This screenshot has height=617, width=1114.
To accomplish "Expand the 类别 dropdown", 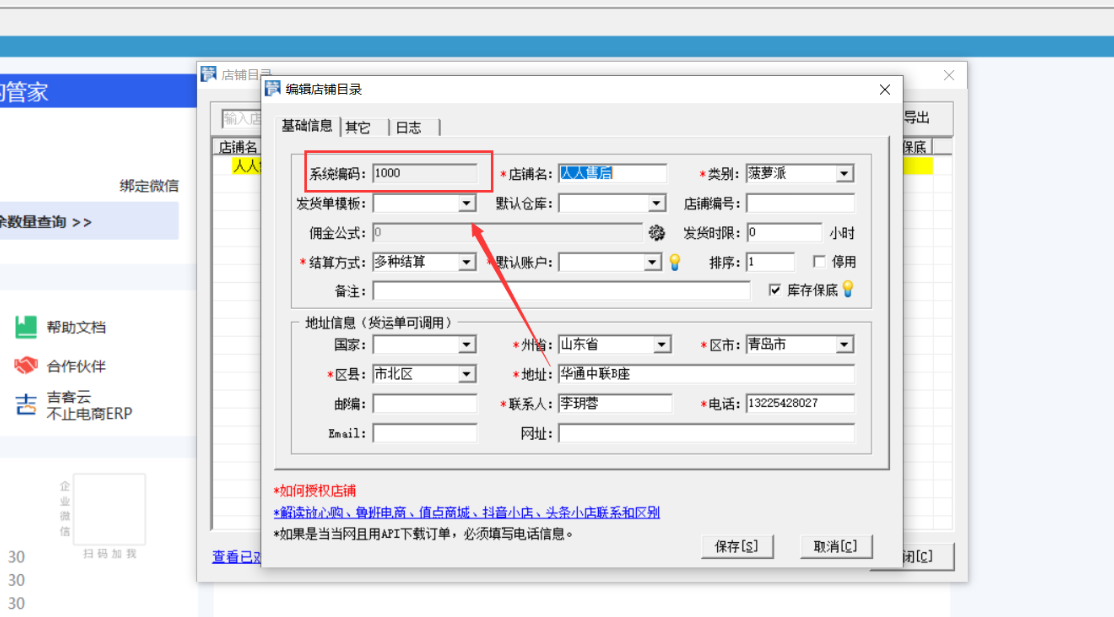I will (x=845, y=174).
